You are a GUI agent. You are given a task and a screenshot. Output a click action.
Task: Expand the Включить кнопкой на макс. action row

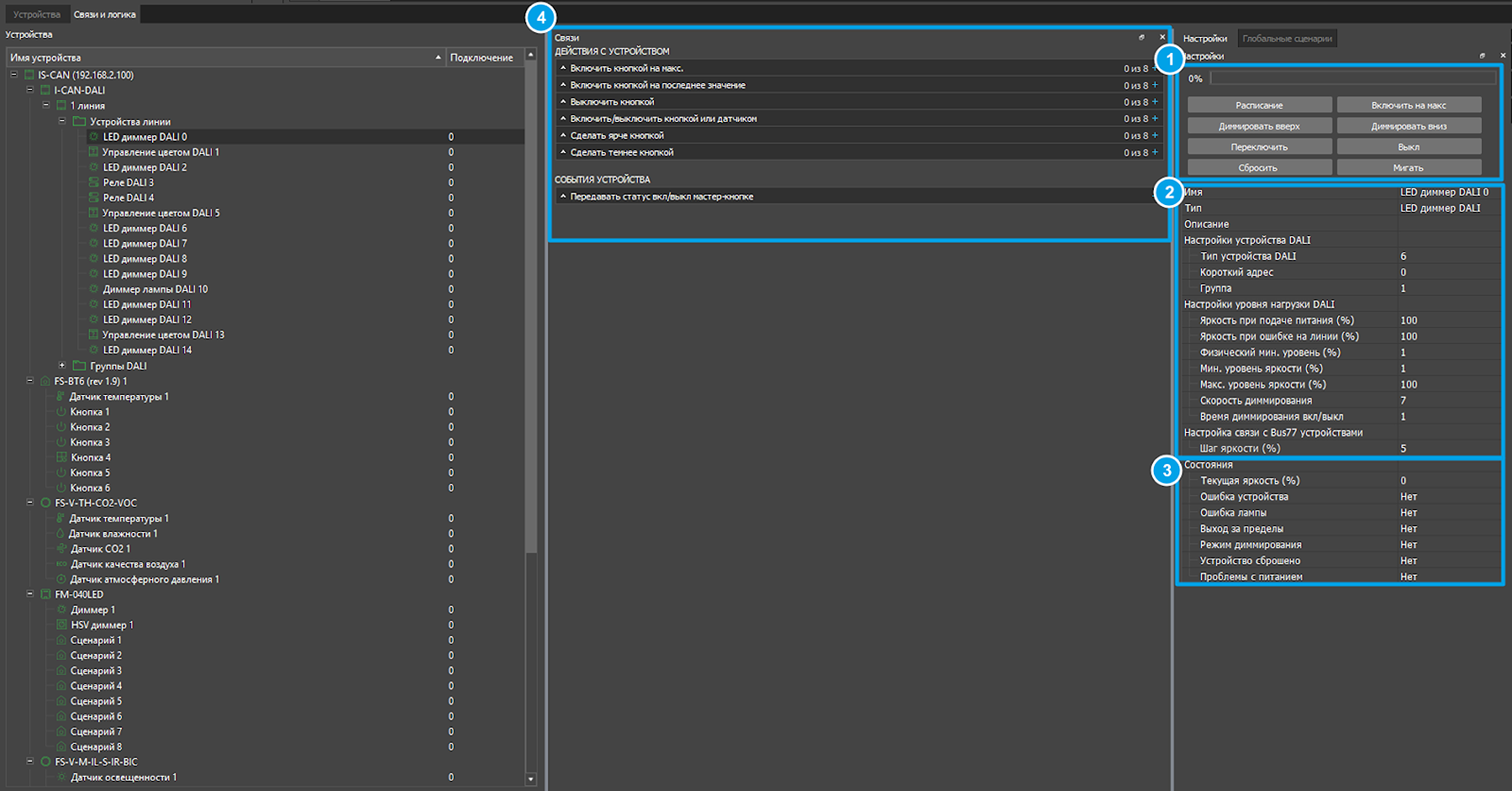[x=563, y=68]
